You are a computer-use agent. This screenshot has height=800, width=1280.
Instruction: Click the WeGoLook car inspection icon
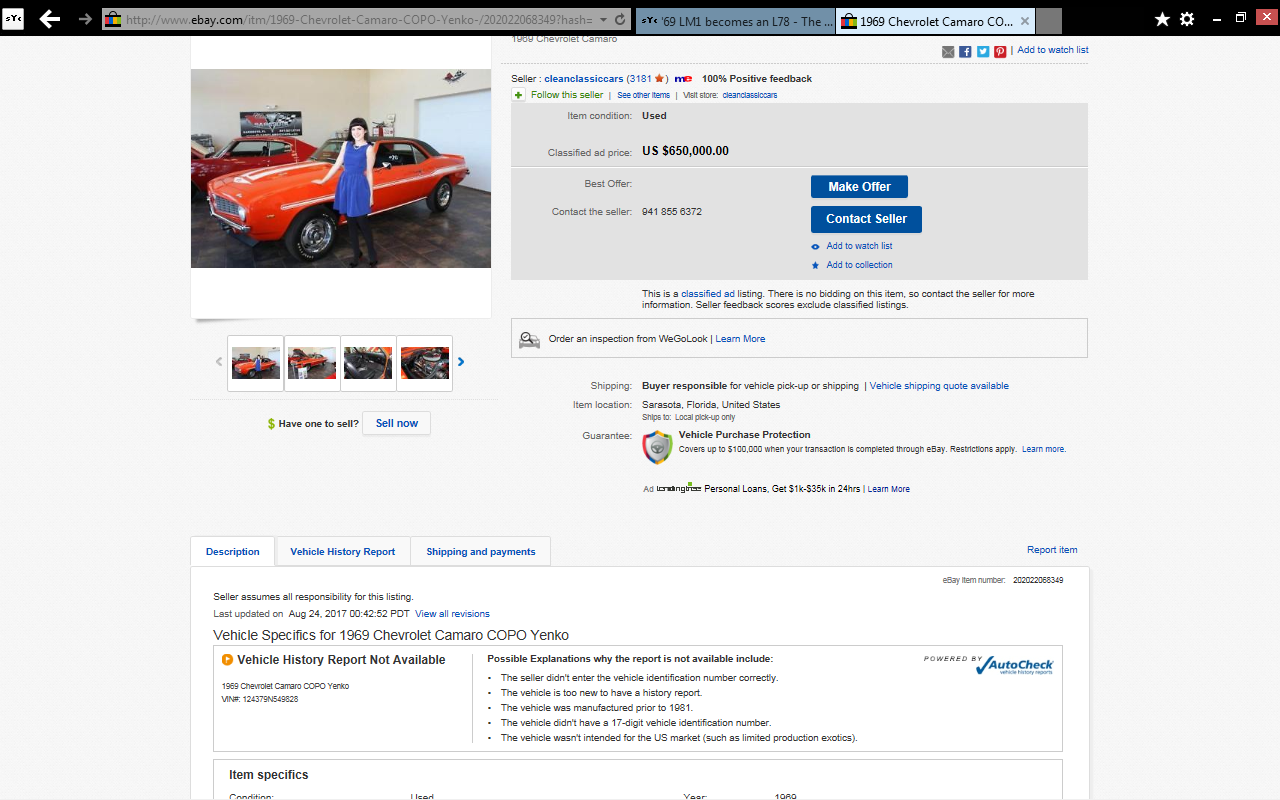pos(529,339)
